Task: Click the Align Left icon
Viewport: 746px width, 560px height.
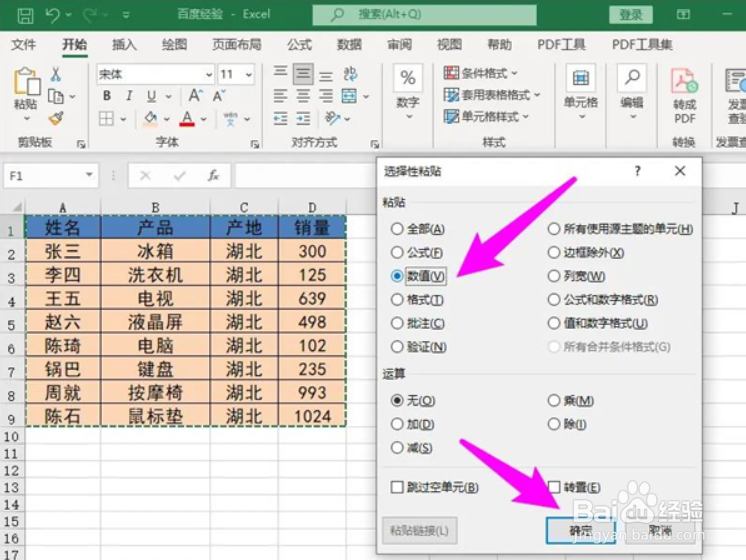Action: click(x=280, y=97)
